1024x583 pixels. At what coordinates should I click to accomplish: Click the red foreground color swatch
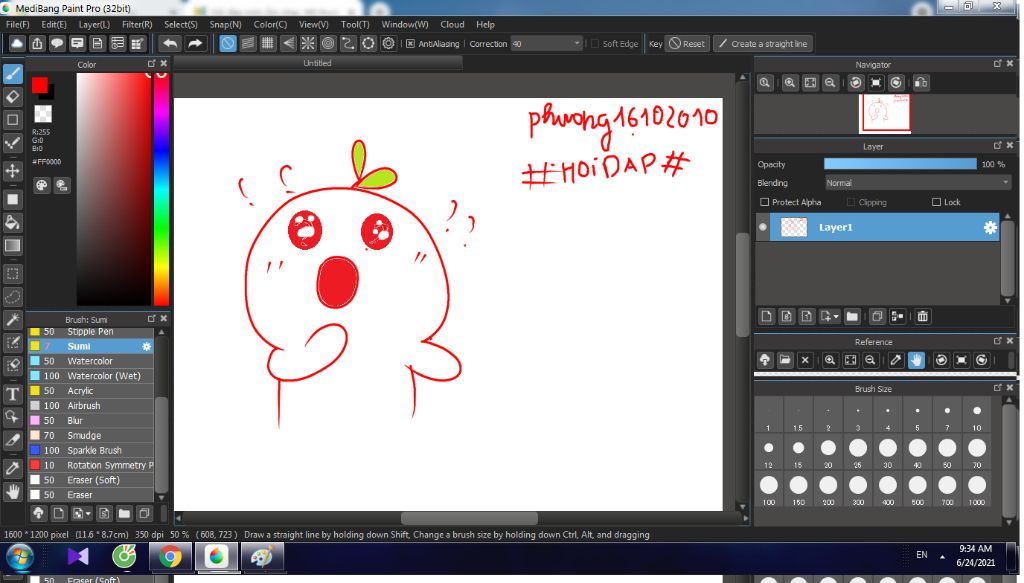pyautogui.click(x=39, y=85)
